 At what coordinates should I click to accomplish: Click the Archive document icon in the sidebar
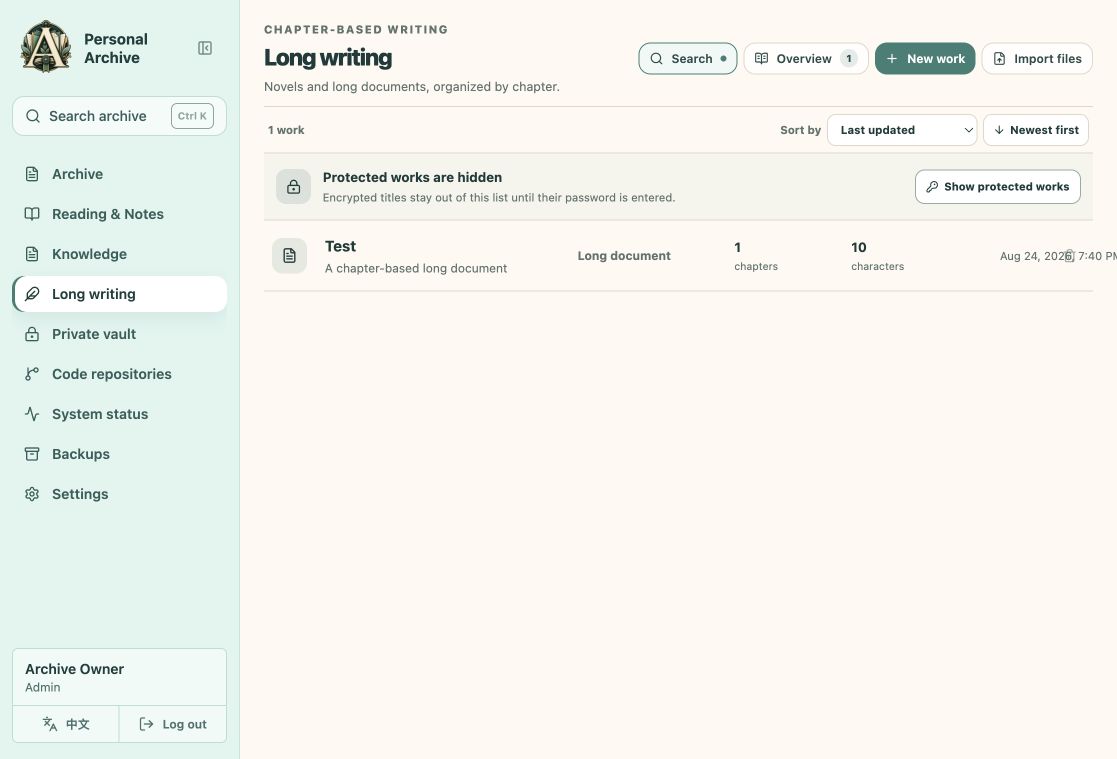tap(32, 174)
